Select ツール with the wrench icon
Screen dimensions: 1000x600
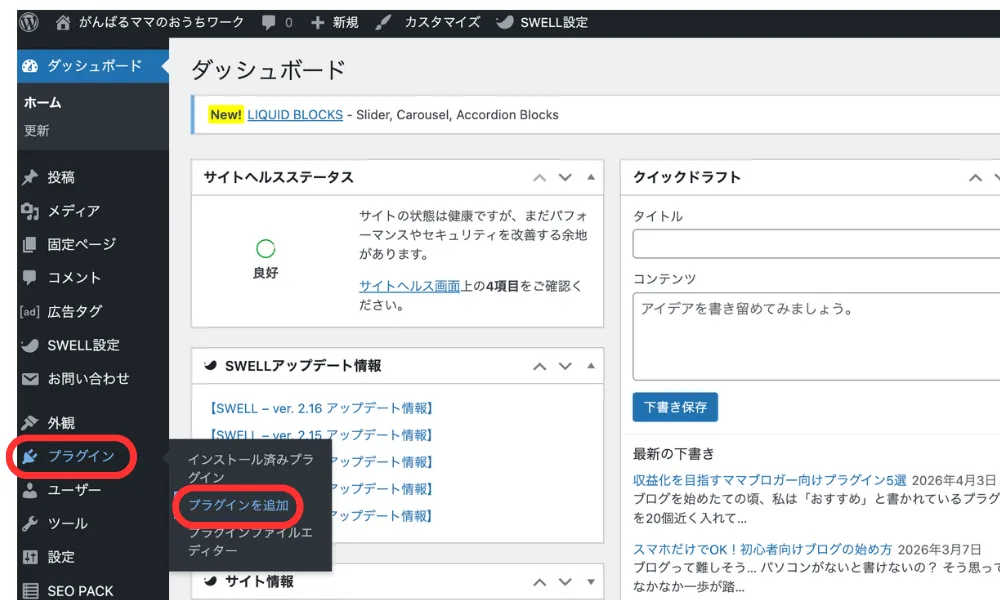(x=30, y=523)
